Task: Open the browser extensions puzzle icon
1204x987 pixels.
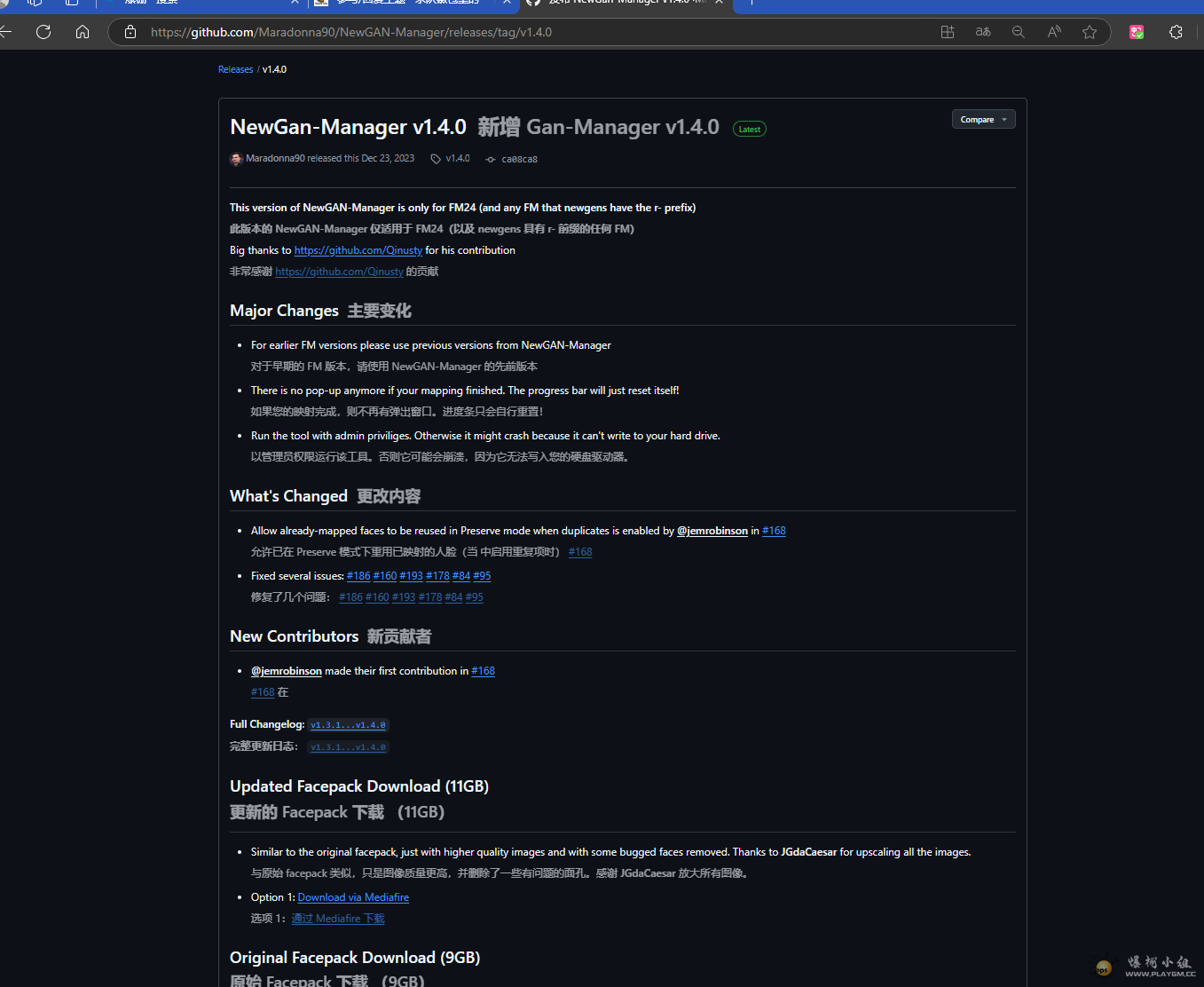Action: (1176, 32)
